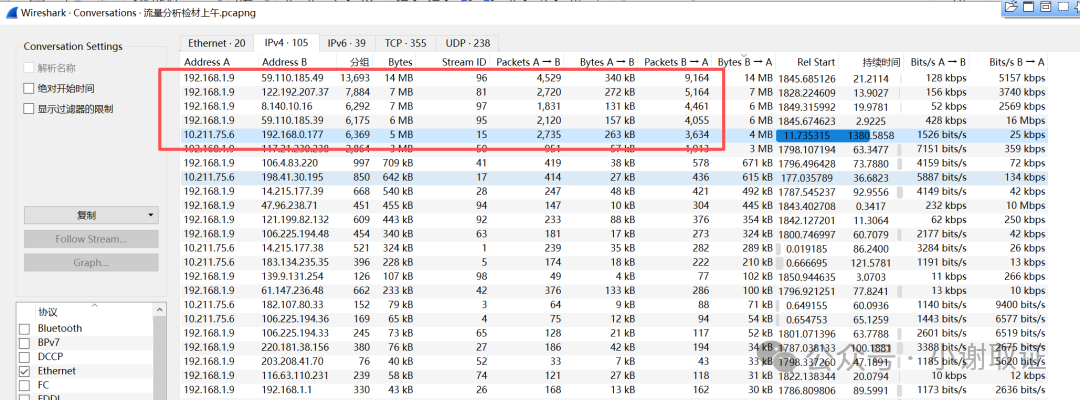Select the row with address 122.192.207.37

coord(614,92)
